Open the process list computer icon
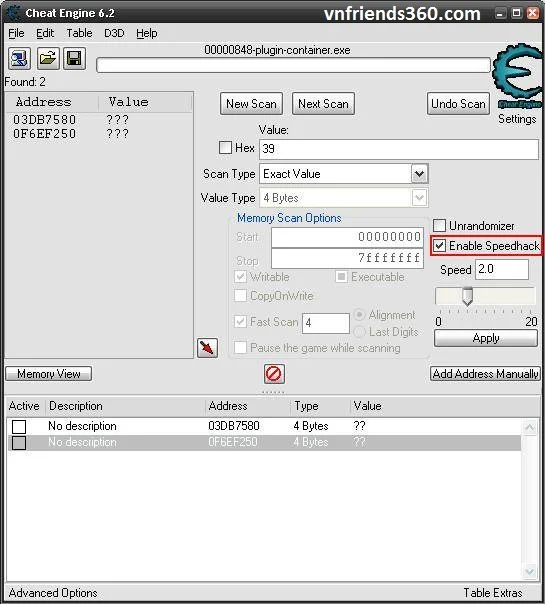The image size is (545, 604). pos(19,59)
